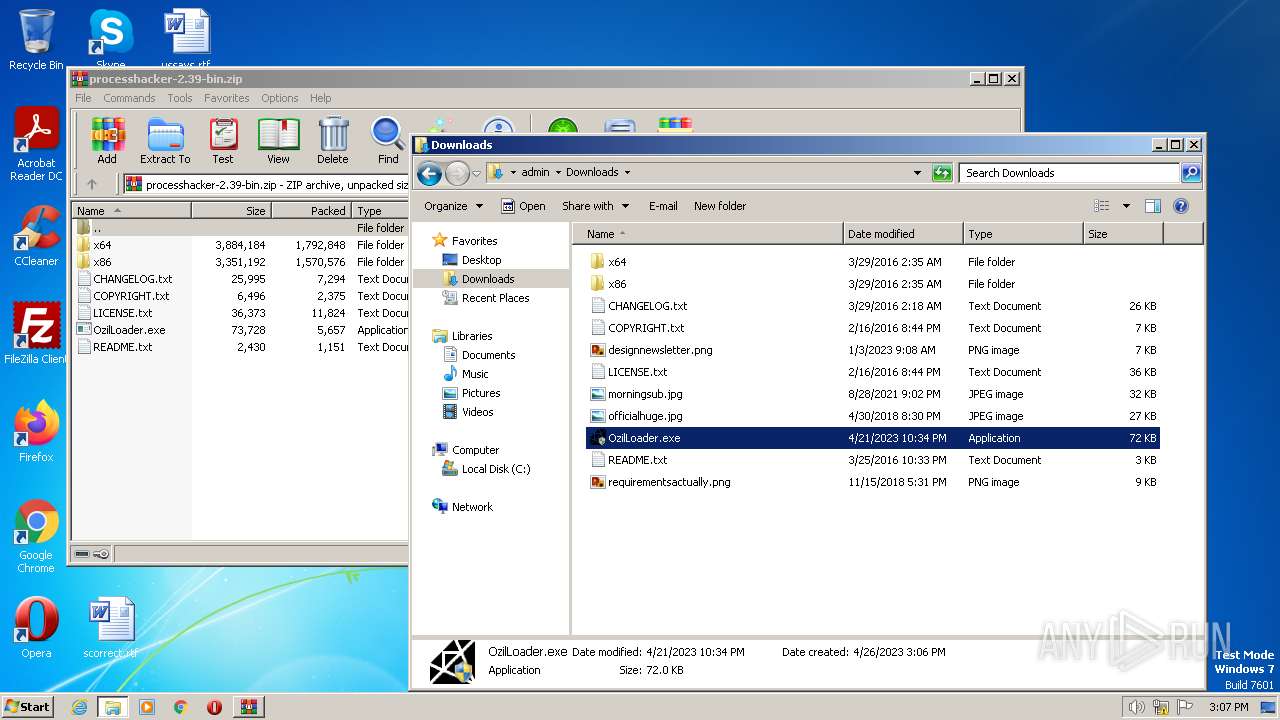Screen dimensions: 1280x720
Task: Click the View icon in WinRAR toolbar
Action: 278,141
